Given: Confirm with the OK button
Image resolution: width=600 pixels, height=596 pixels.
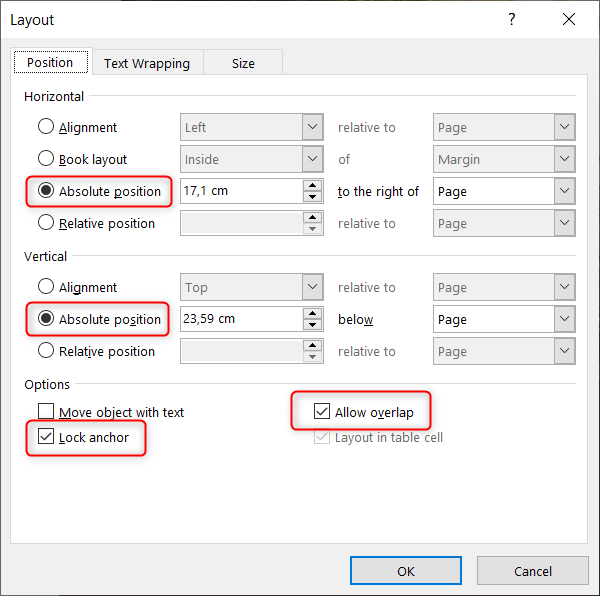Looking at the screenshot, I should tap(406, 571).
